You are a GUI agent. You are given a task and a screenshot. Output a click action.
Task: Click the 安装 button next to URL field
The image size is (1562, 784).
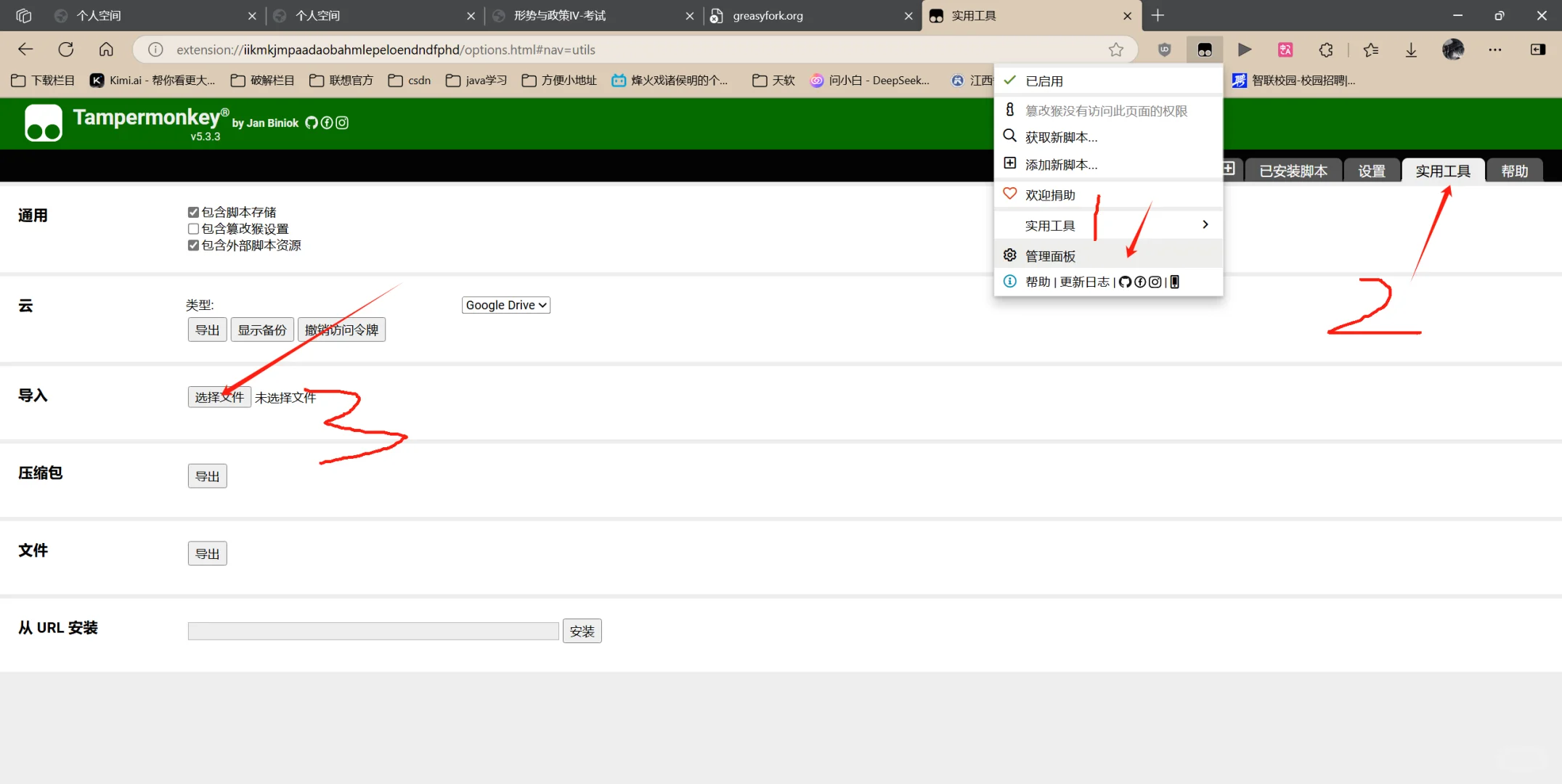582,631
